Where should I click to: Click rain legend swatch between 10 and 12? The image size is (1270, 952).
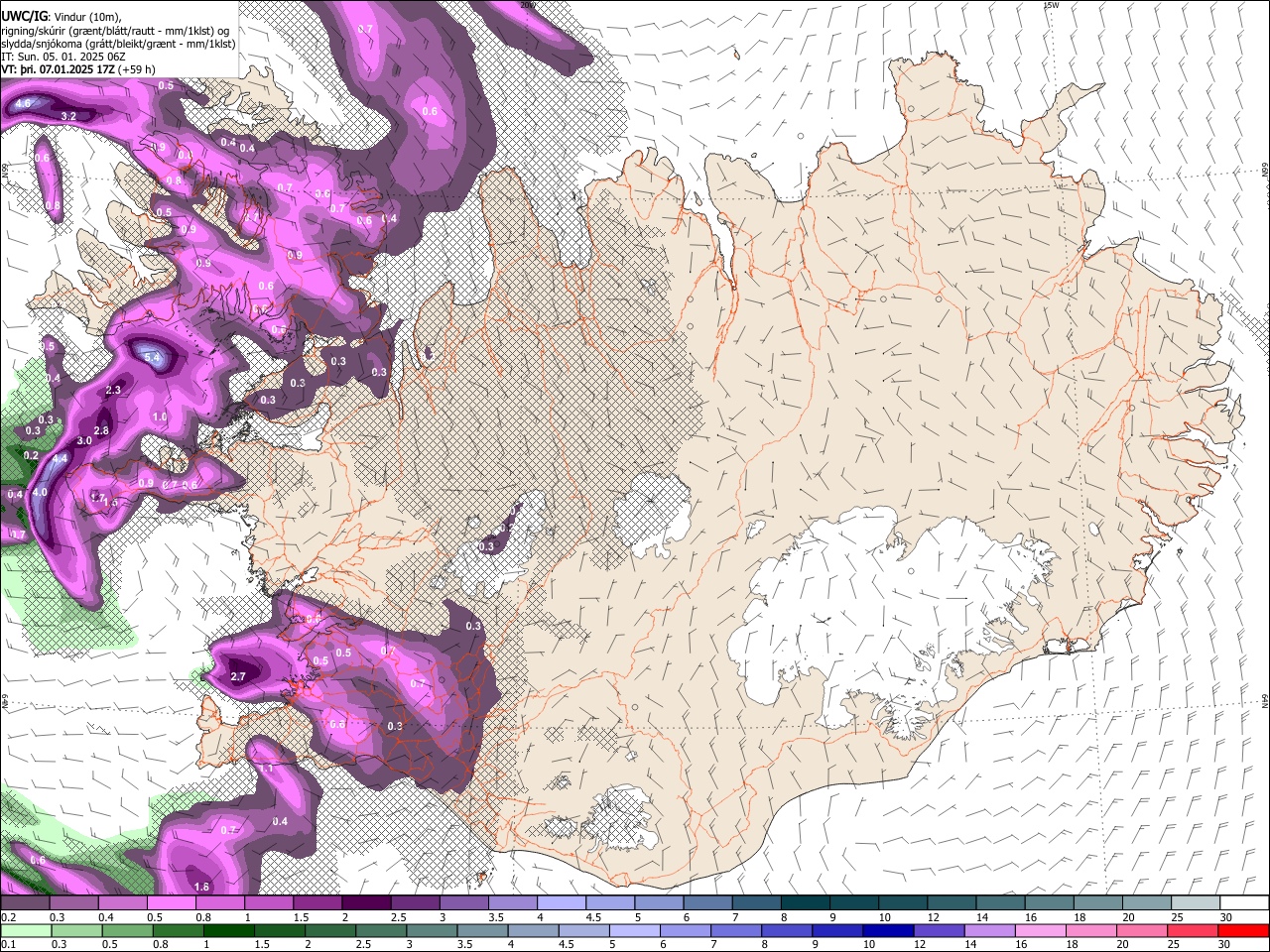889,930
